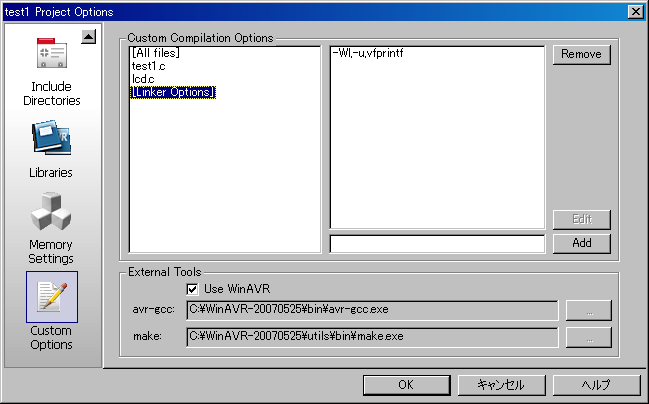Browse for the make executable path

[x=589, y=337]
